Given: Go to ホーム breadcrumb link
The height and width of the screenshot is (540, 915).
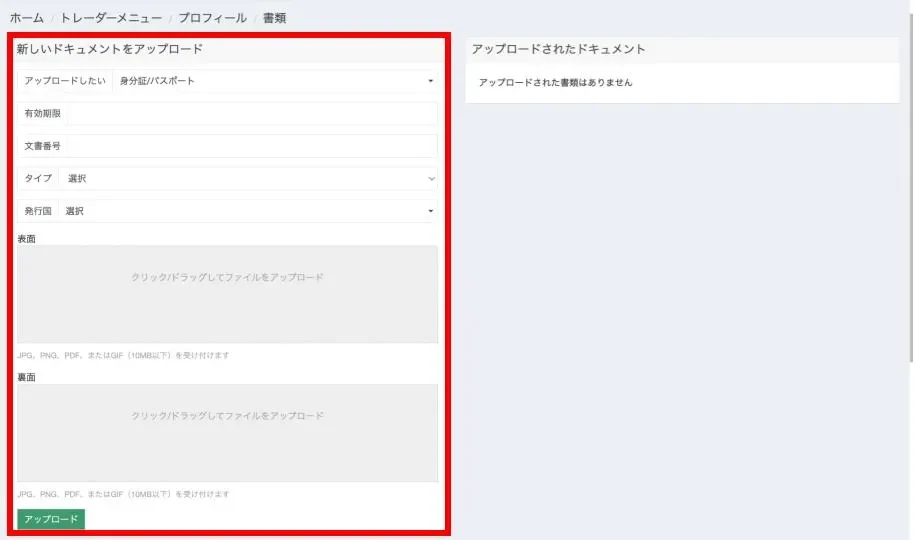Looking at the screenshot, I should tap(27, 18).
